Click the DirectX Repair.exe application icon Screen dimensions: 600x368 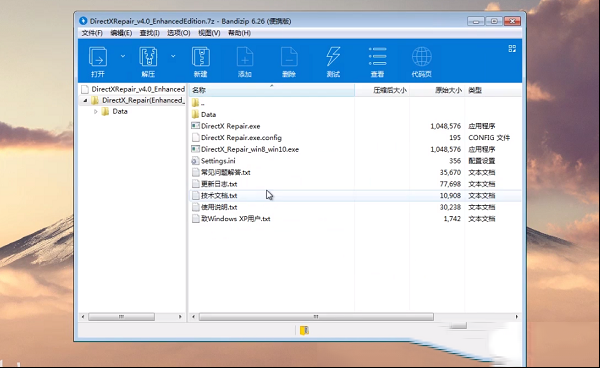point(195,126)
